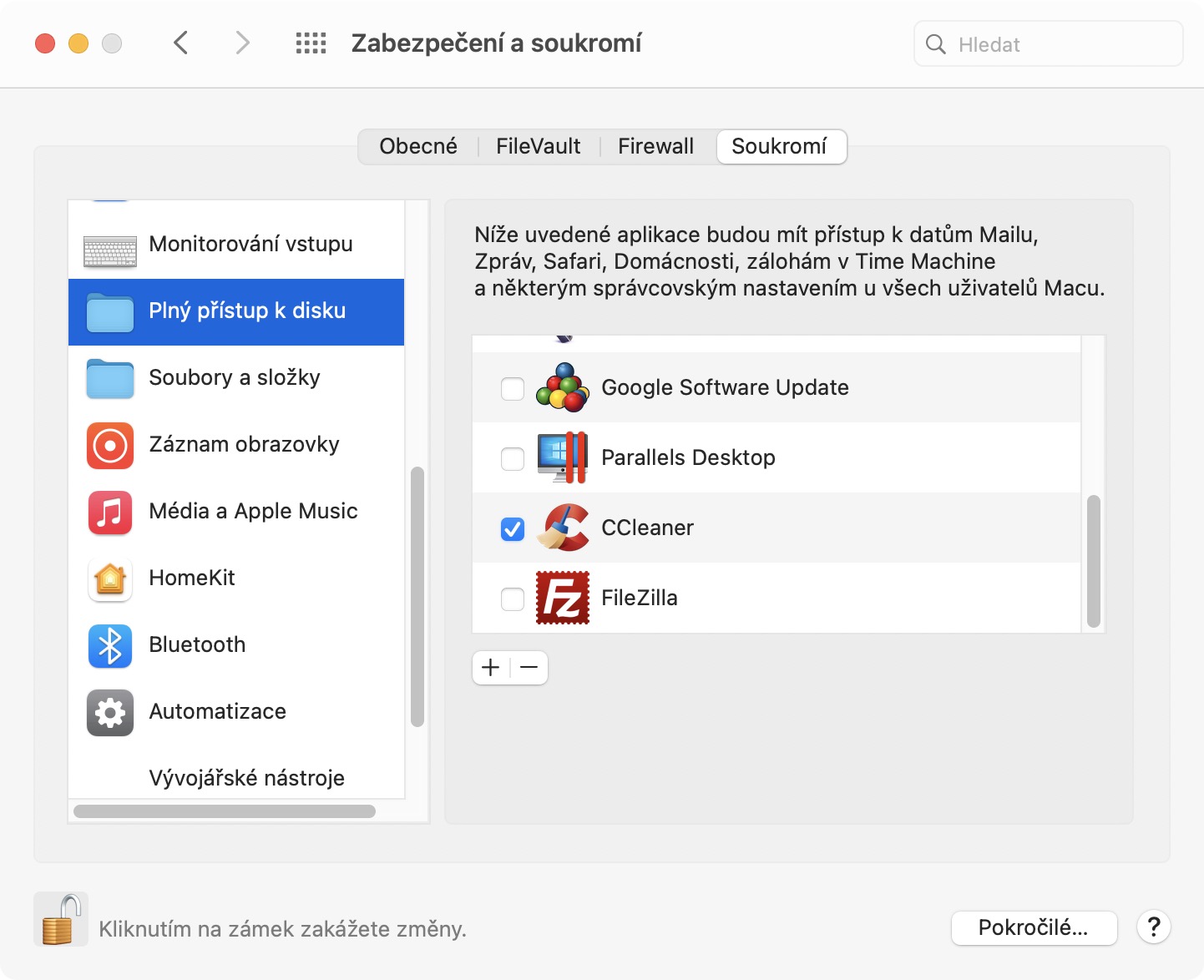
Task: Click the CCleaner app icon
Action: tap(563, 528)
